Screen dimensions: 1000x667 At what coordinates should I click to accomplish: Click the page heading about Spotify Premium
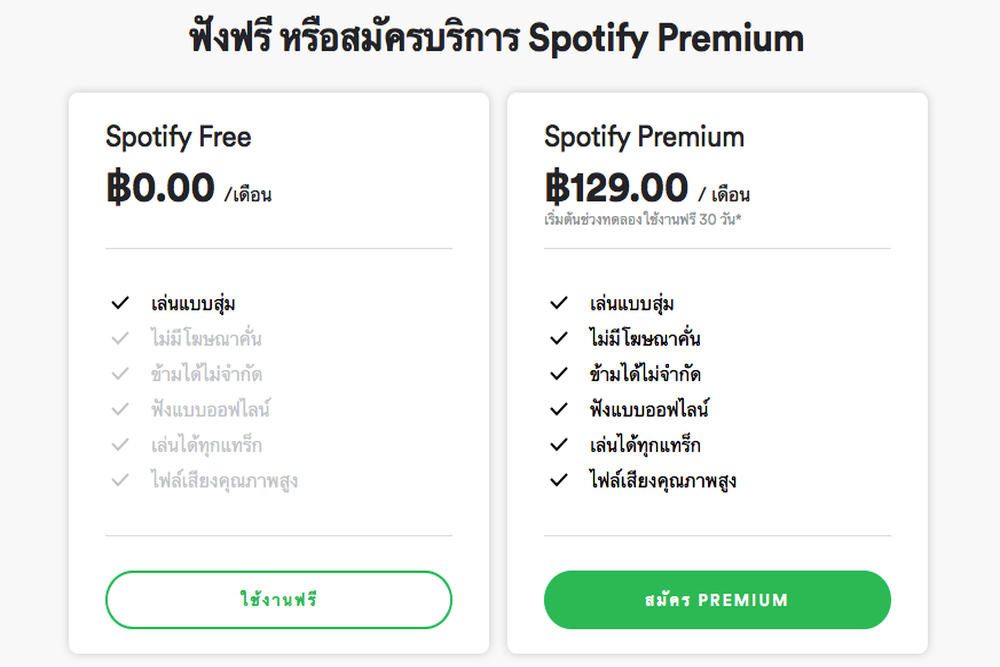(x=497, y=37)
